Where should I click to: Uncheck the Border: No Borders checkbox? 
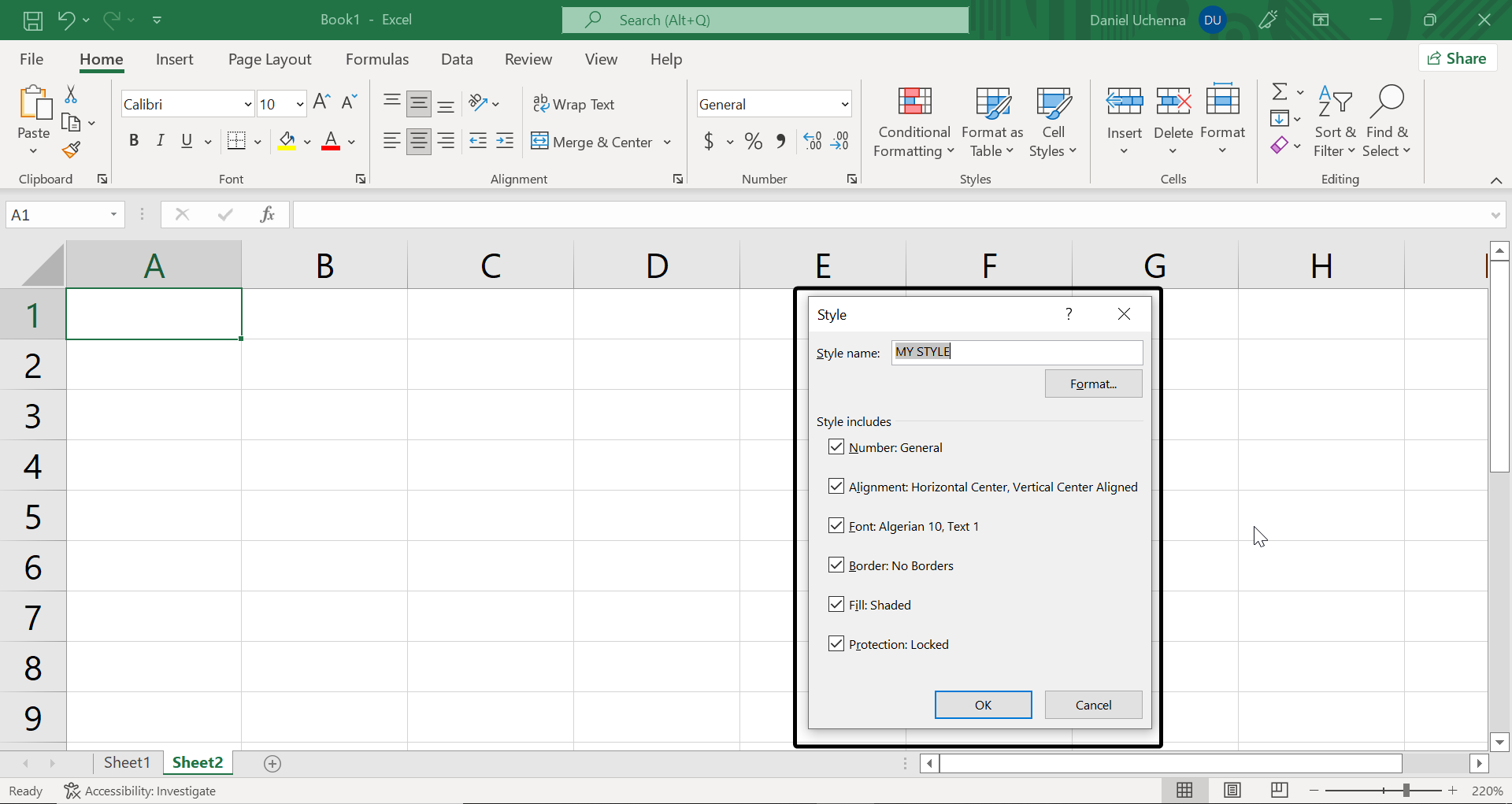pyautogui.click(x=836, y=565)
